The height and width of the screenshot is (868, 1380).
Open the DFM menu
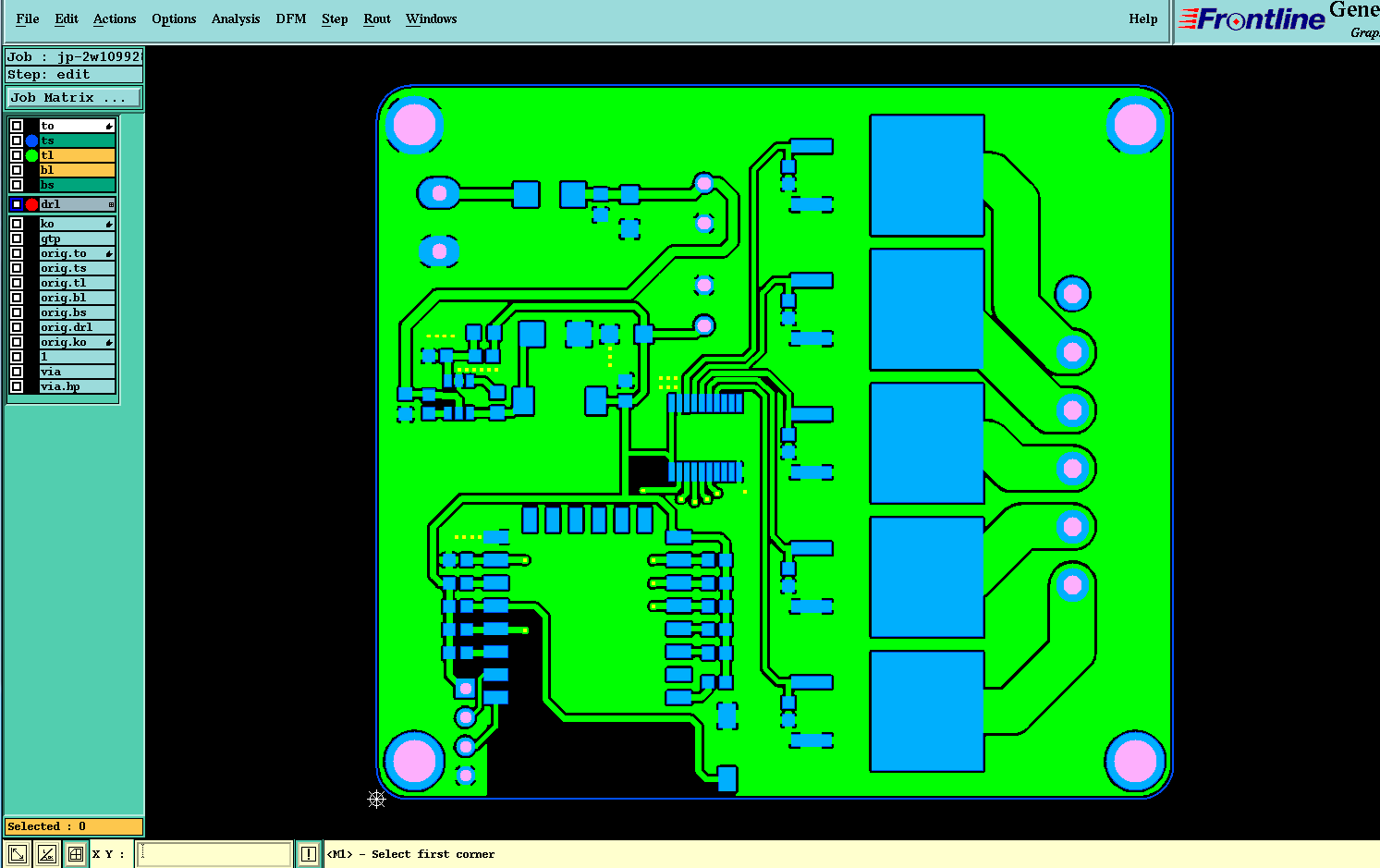pyautogui.click(x=291, y=18)
